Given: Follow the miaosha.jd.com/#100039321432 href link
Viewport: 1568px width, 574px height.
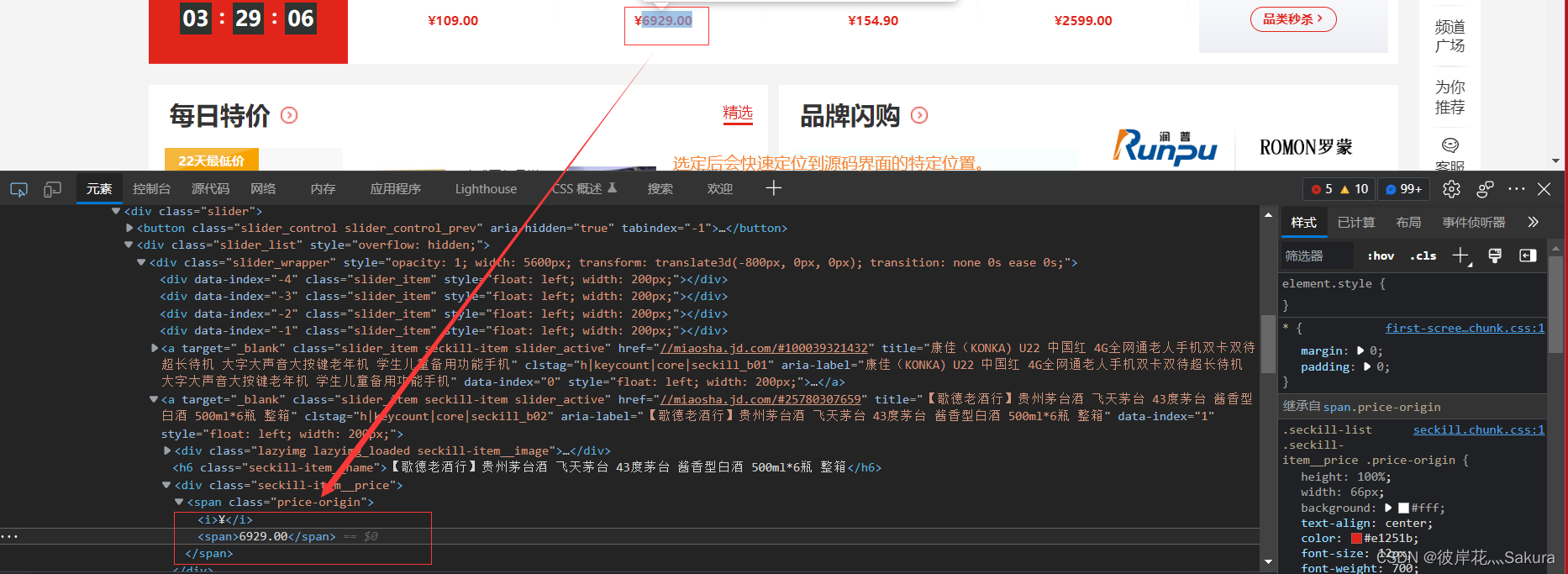Looking at the screenshot, I should pos(764,348).
